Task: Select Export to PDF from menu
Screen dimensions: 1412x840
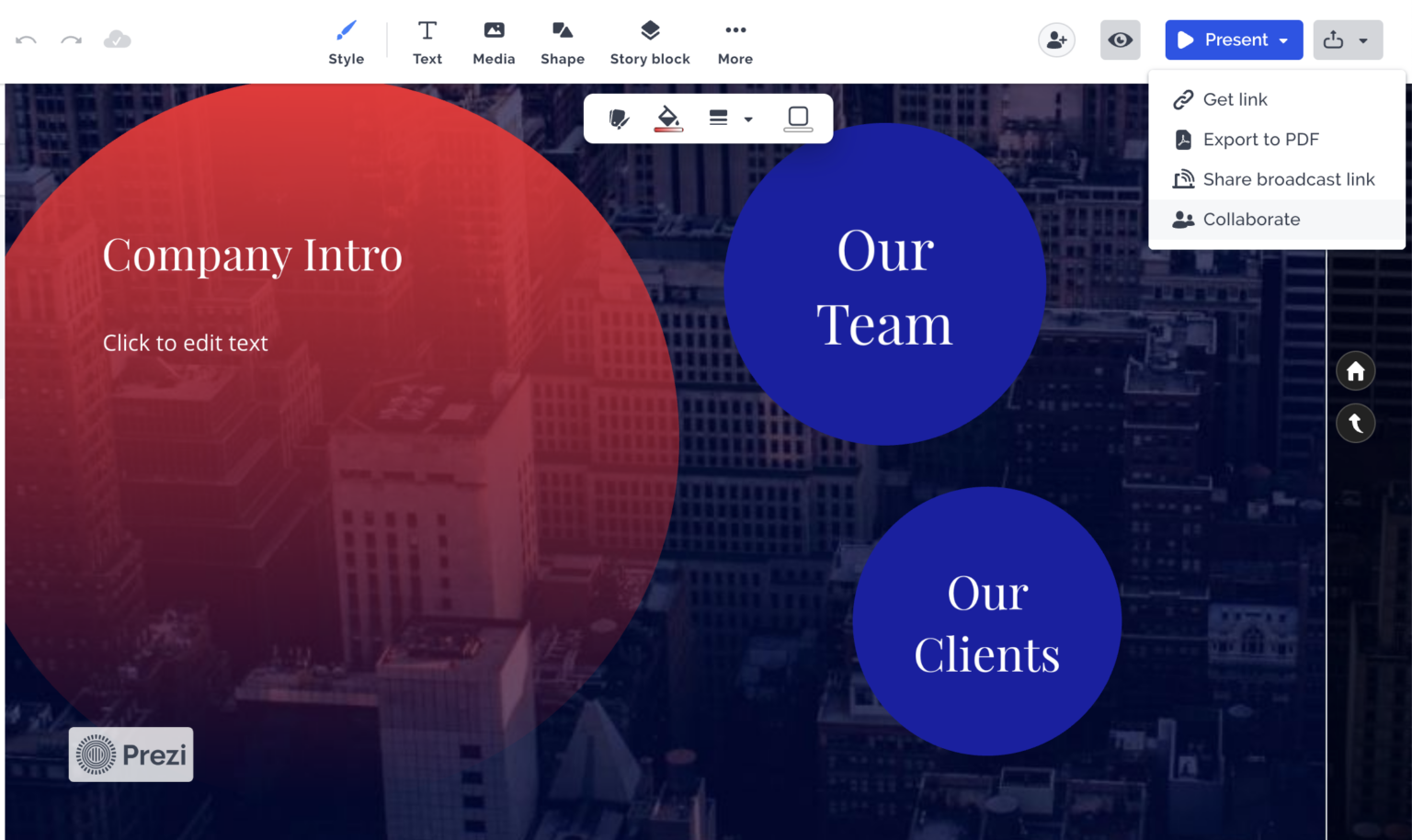Action: (1260, 139)
